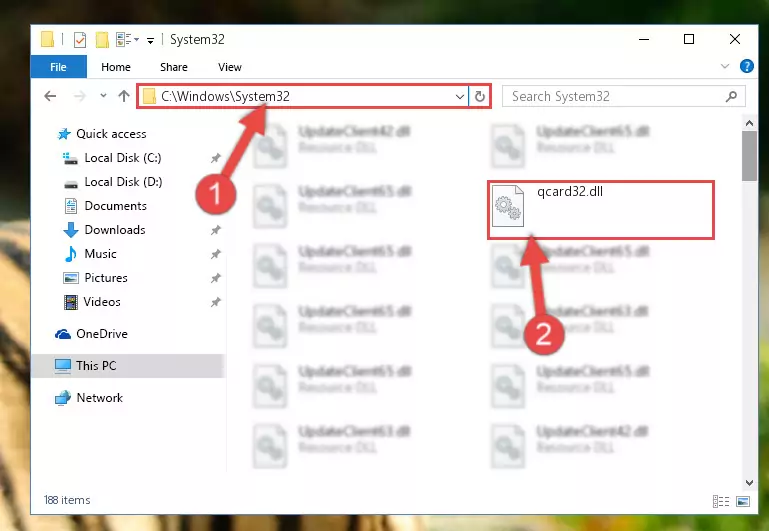Viewport: 769px width, 531px height.
Task: Open Documents in navigation pane
Action: (x=116, y=206)
